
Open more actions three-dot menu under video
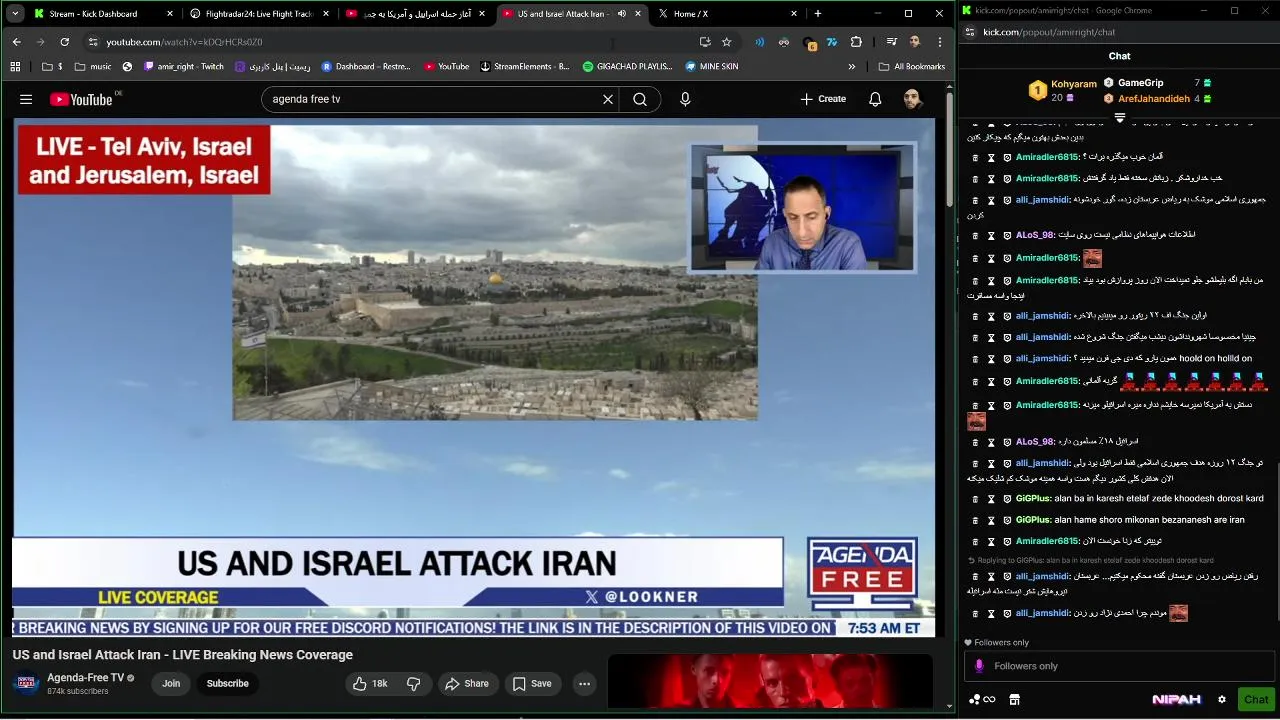click(x=584, y=684)
